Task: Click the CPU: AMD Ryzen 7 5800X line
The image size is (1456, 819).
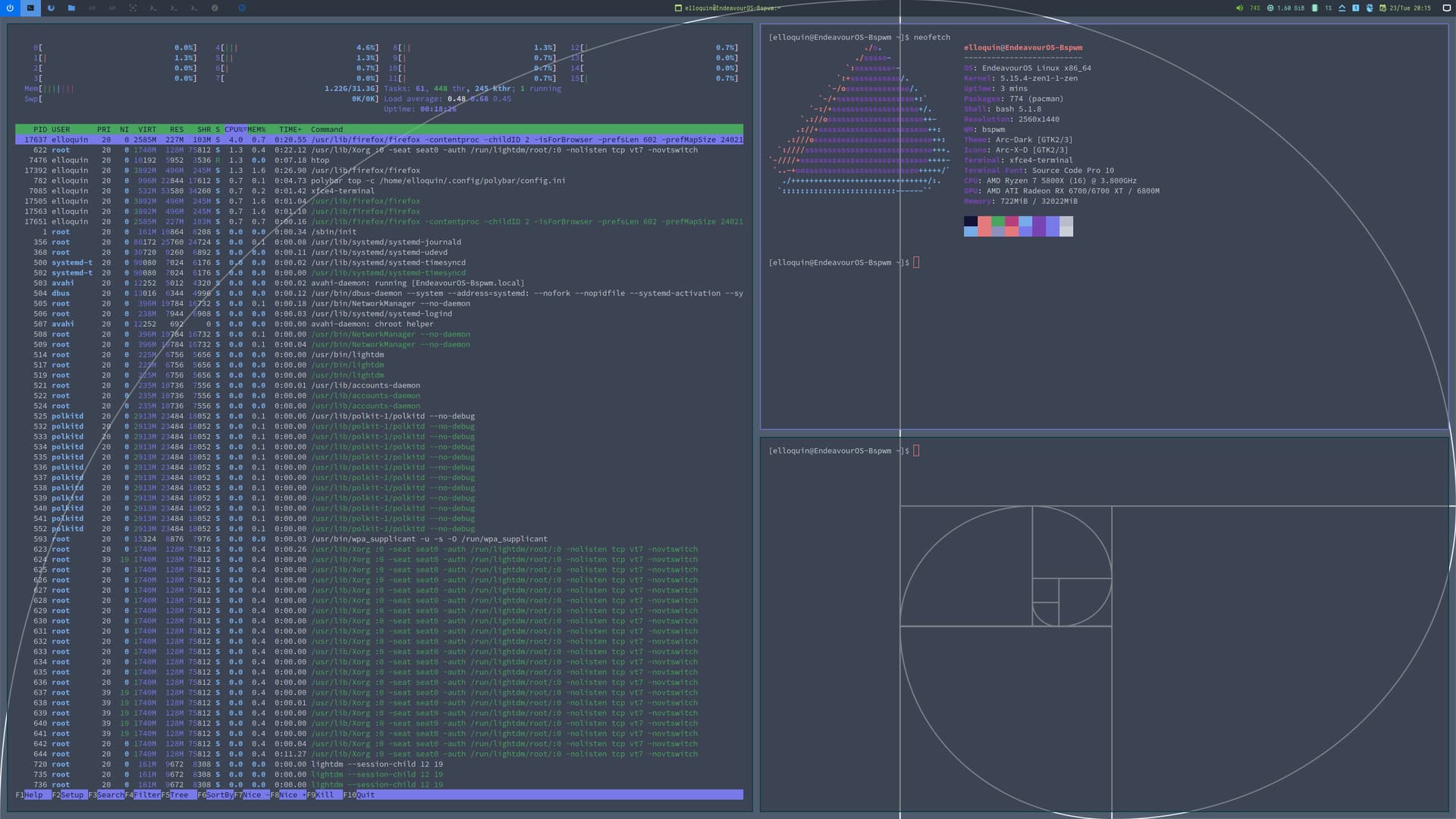Action: click(1050, 181)
